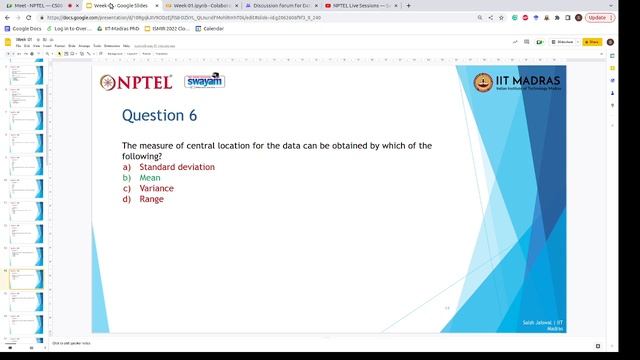Reload the page in the browser

click(29, 18)
